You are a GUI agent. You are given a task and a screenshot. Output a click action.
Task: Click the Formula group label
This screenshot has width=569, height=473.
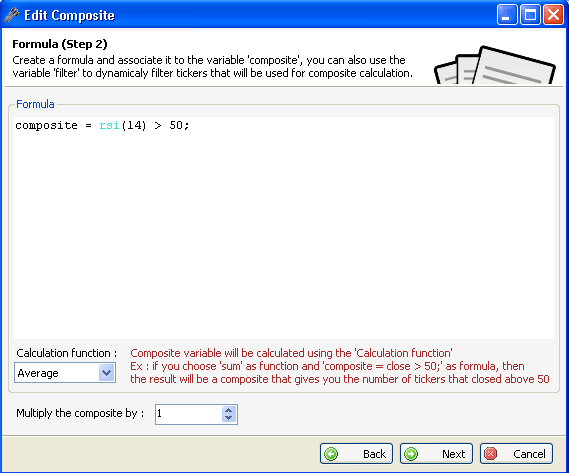coord(35,104)
